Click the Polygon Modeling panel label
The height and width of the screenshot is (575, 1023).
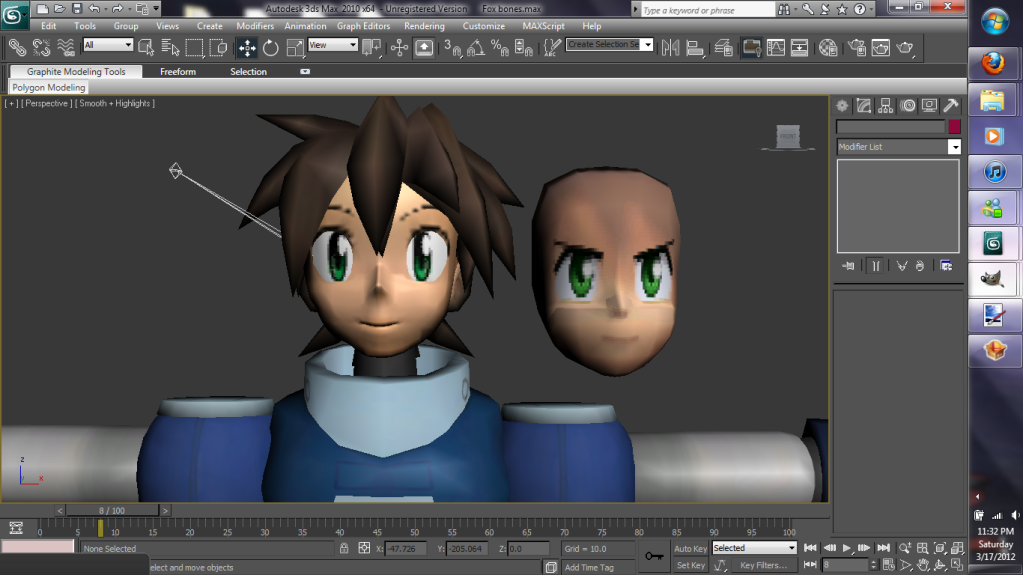click(x=49, y=87)
